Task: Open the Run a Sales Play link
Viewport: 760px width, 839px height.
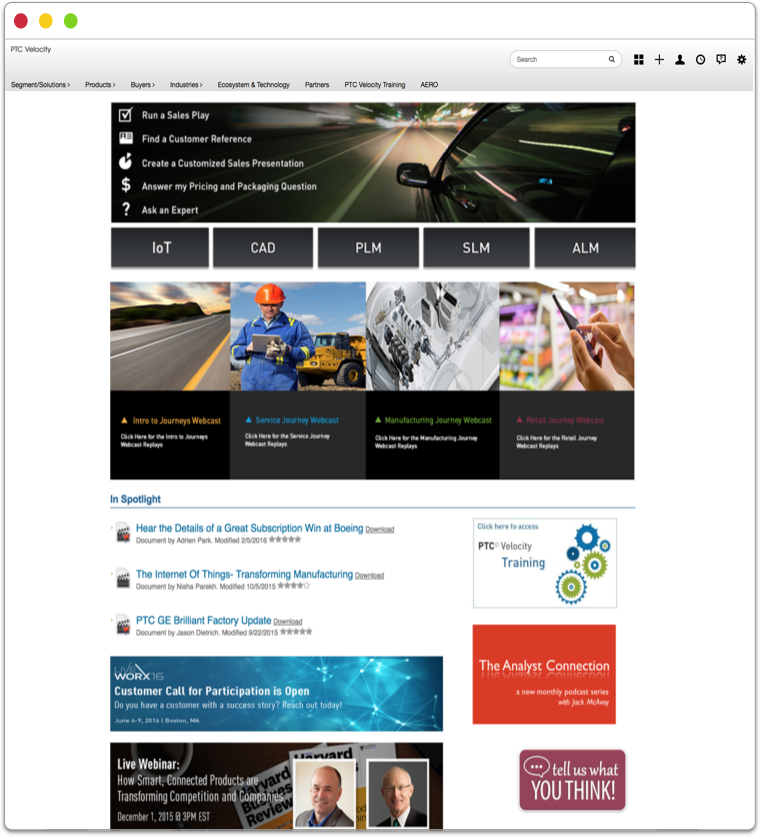Action: tap(176, 115)
